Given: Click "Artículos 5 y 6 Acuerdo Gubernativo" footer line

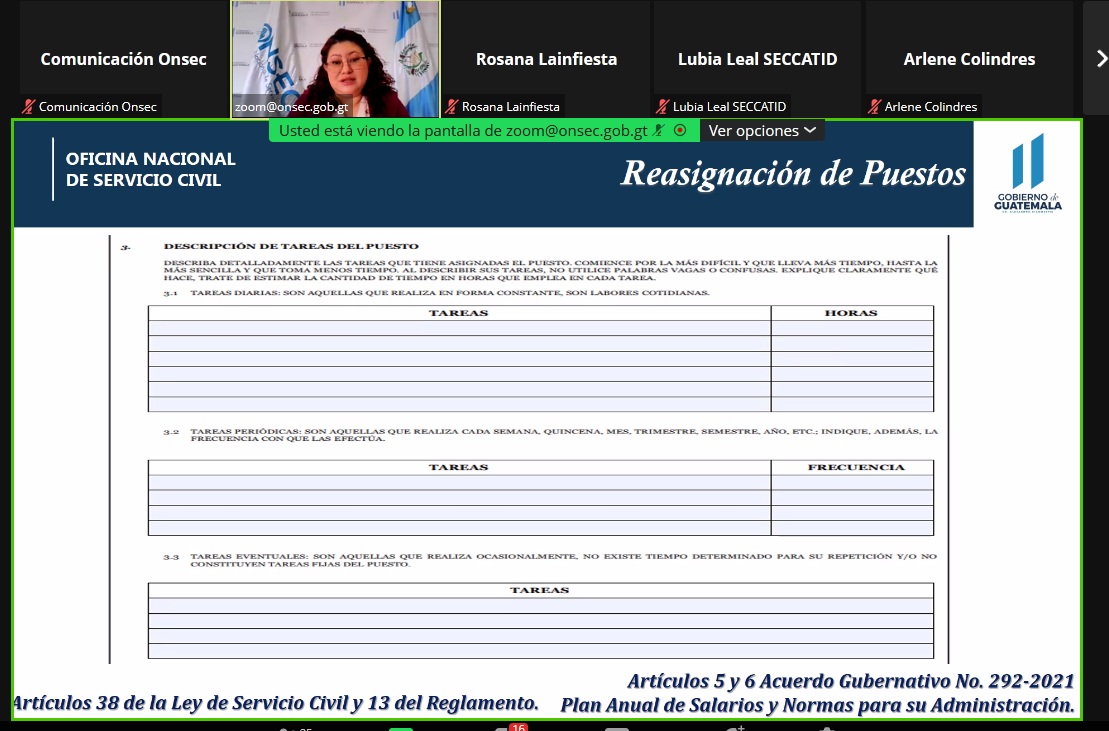Looking at the screenshot, I should [850, 682].
